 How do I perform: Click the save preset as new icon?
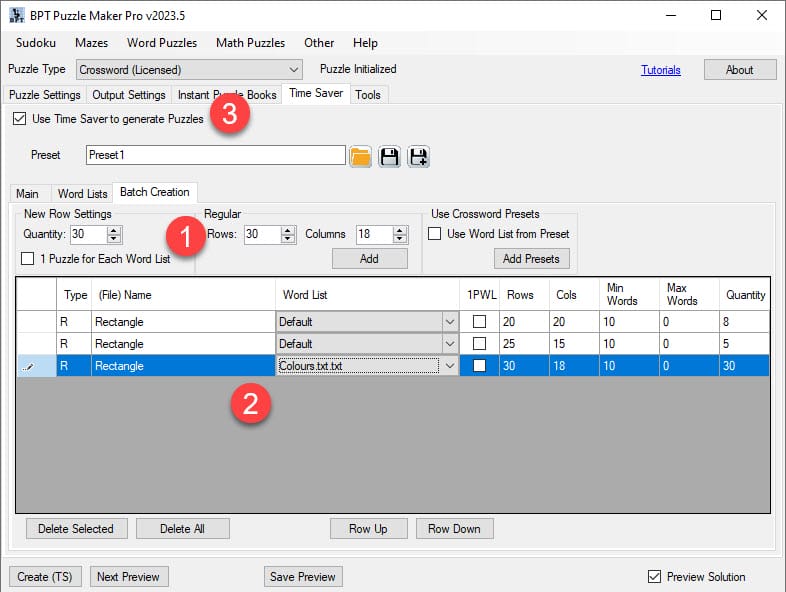pos(419,156)
